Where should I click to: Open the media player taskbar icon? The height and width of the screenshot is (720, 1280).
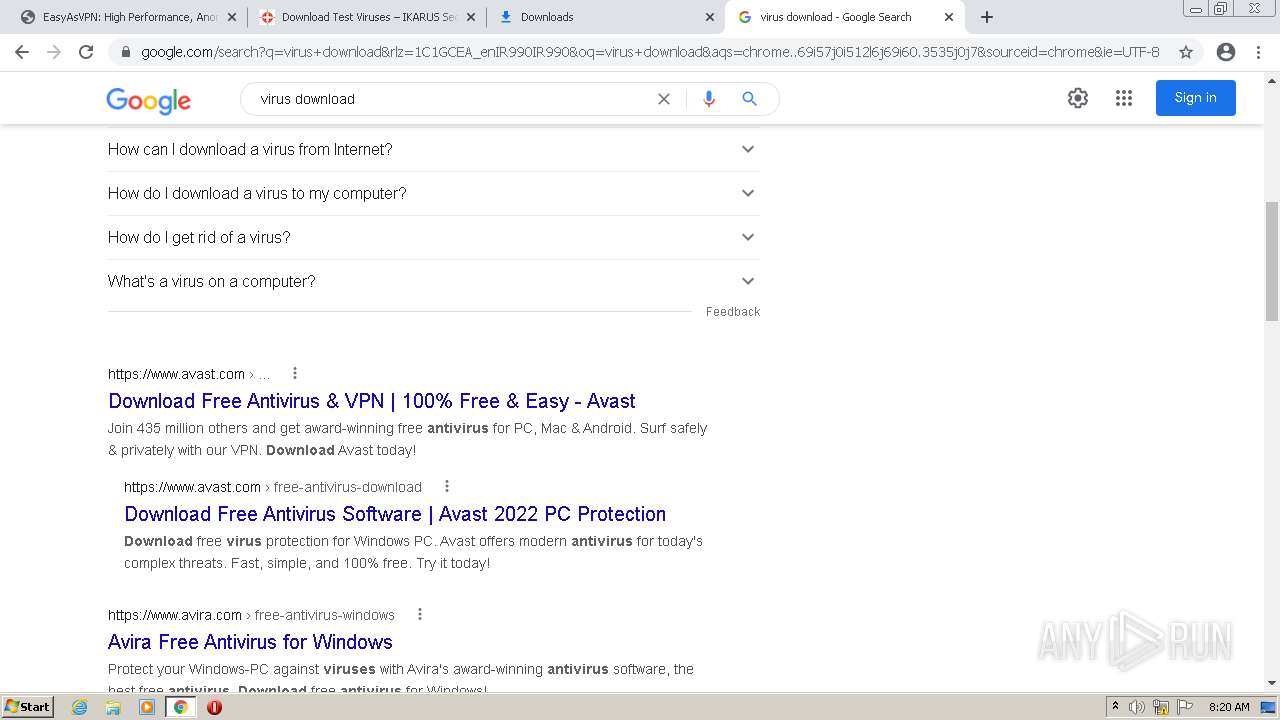[147, 707]
